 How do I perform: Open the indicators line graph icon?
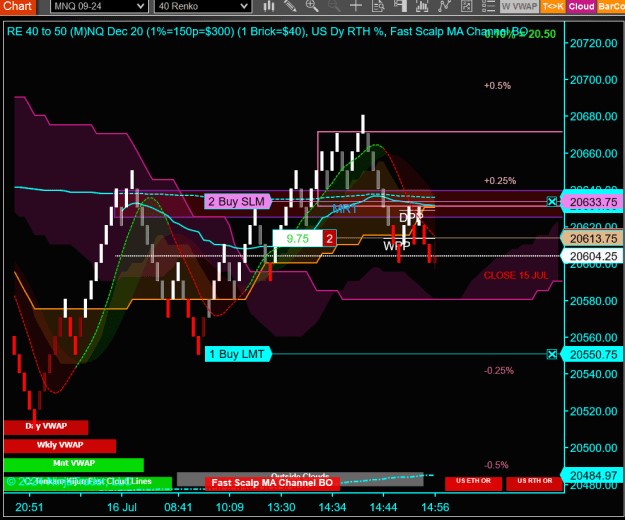click(x=444, y=6)
